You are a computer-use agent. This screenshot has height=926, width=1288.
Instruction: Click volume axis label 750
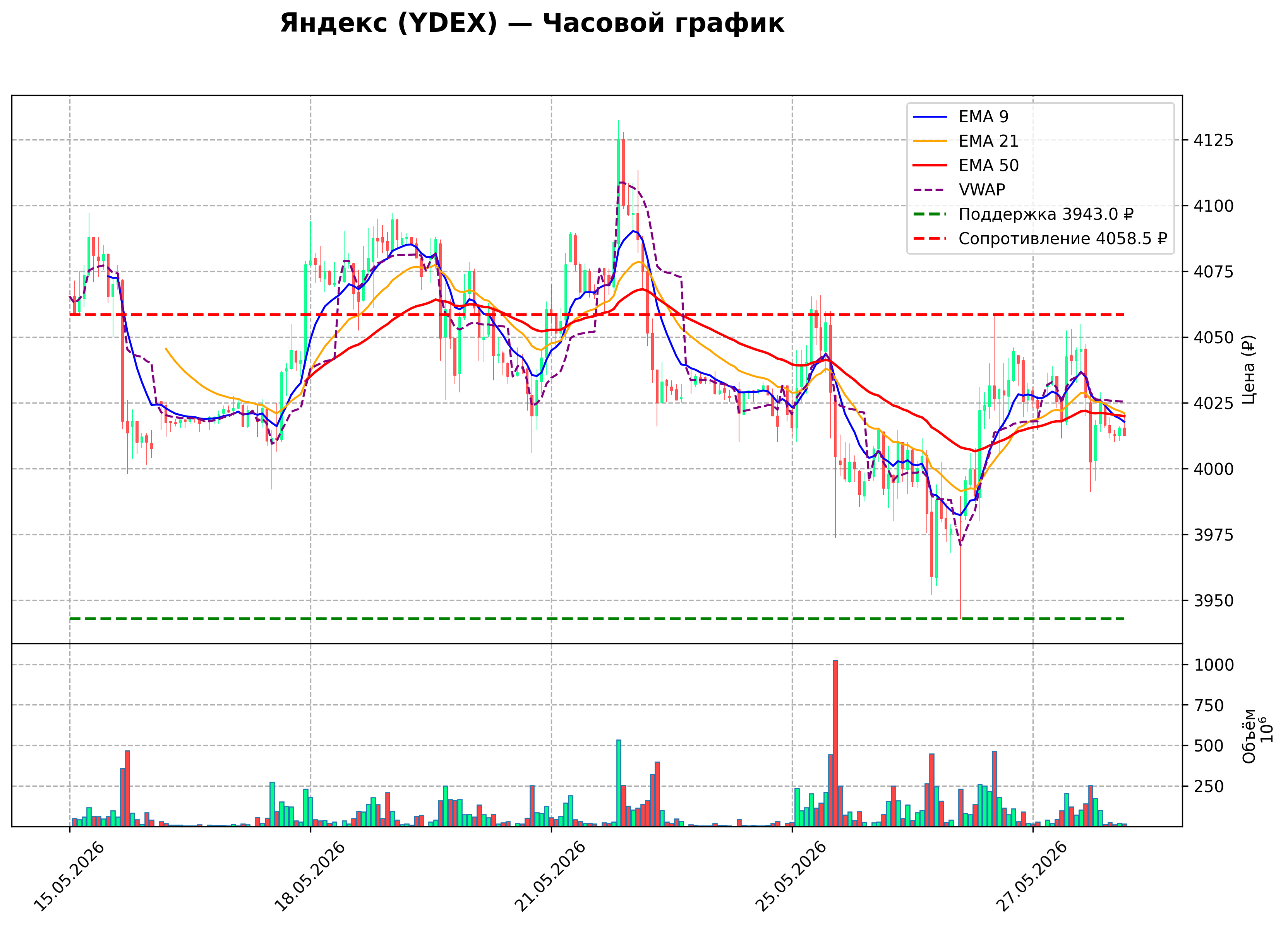click(1209, 706)
